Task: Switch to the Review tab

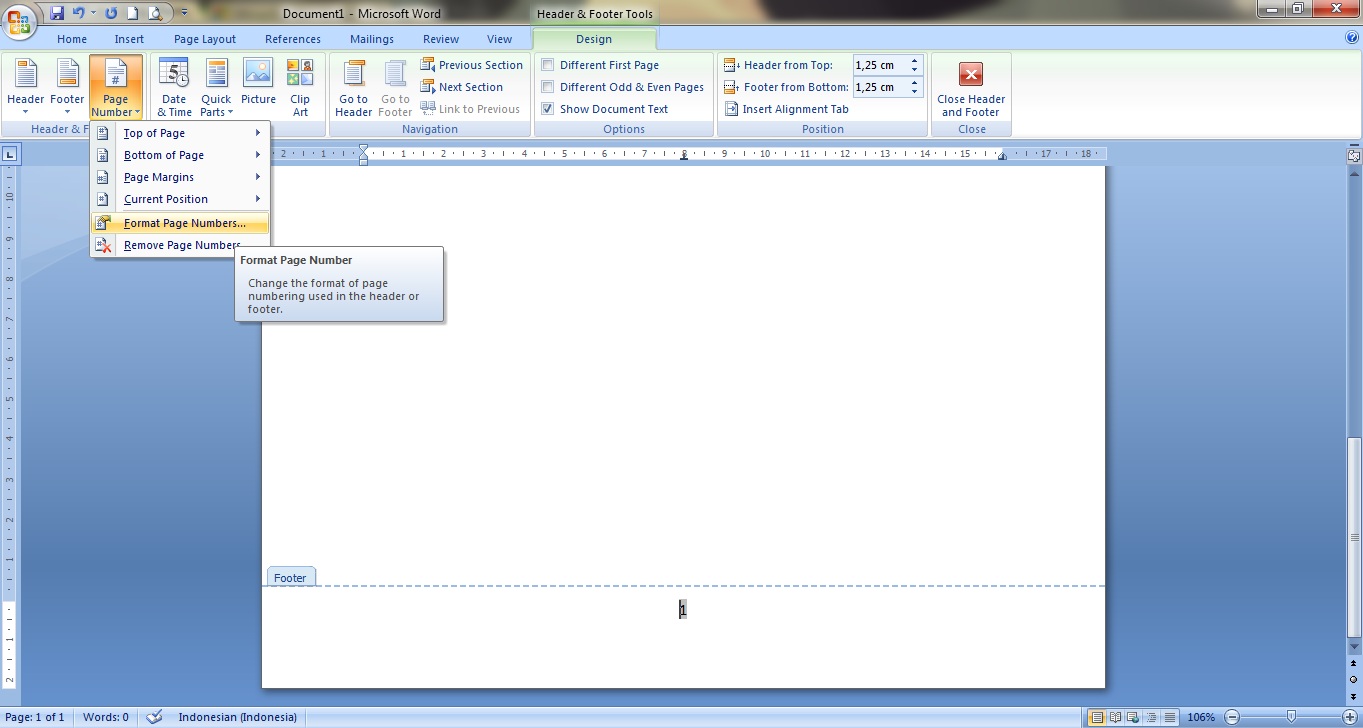Action: coord(441,39)
